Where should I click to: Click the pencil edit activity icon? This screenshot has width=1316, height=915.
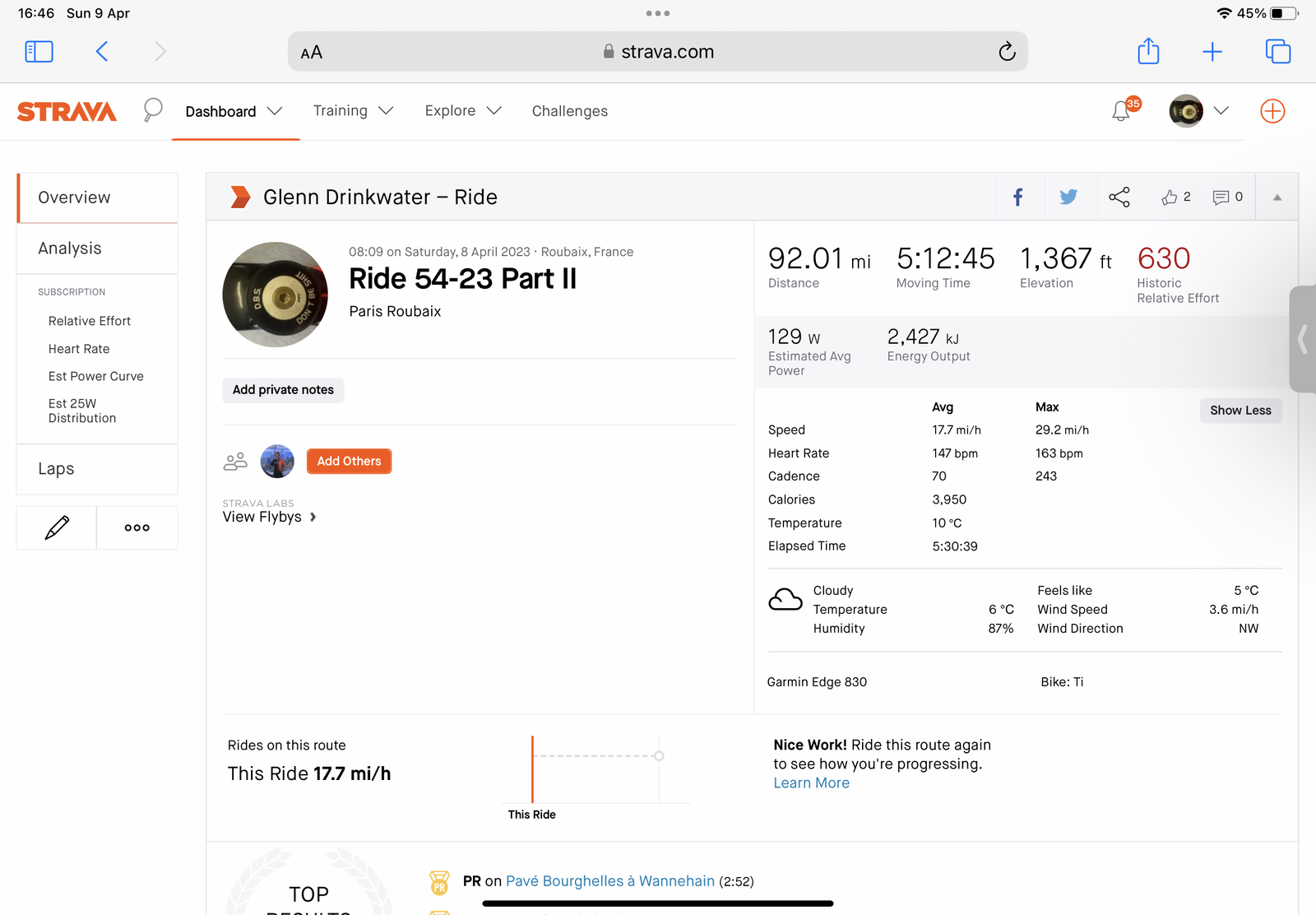pyautogui.click(x=57, y=527)
